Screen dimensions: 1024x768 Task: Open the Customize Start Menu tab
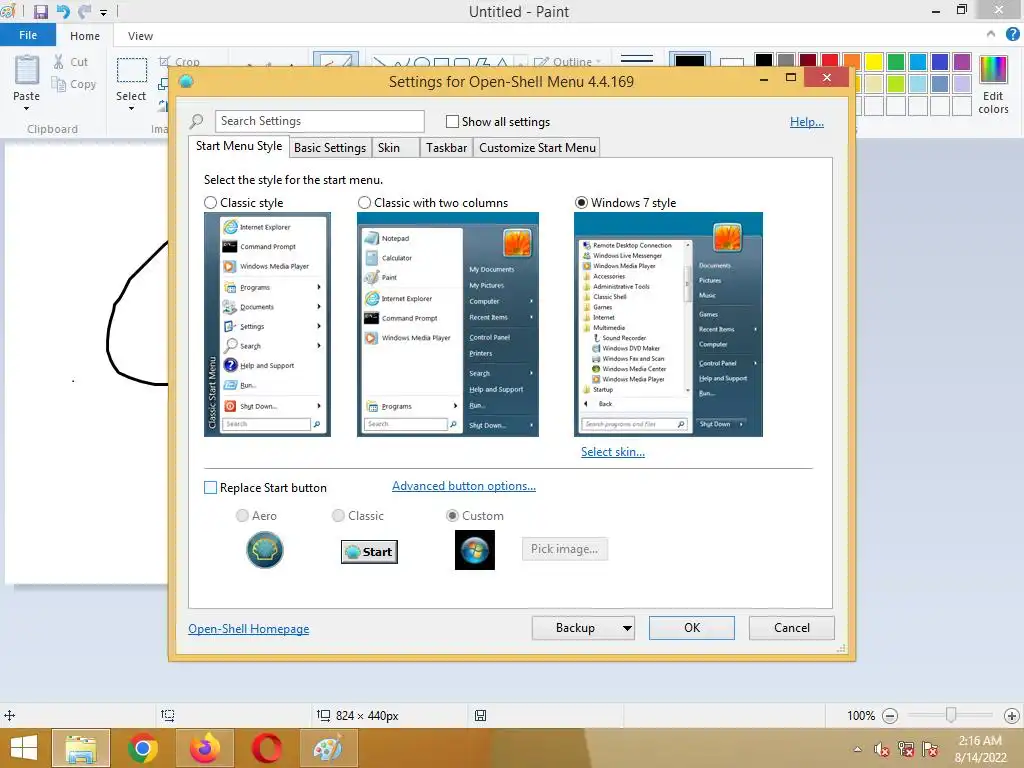537,148
